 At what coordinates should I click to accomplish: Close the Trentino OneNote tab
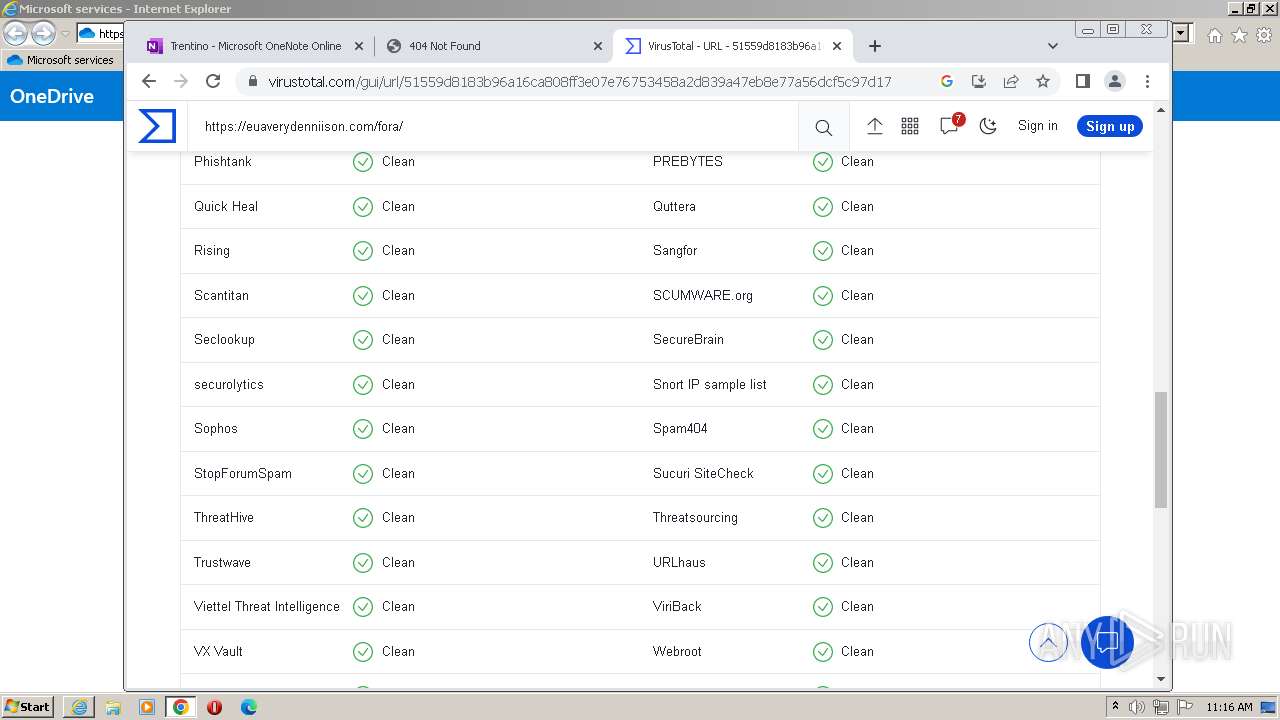click(x=359, y=46)
